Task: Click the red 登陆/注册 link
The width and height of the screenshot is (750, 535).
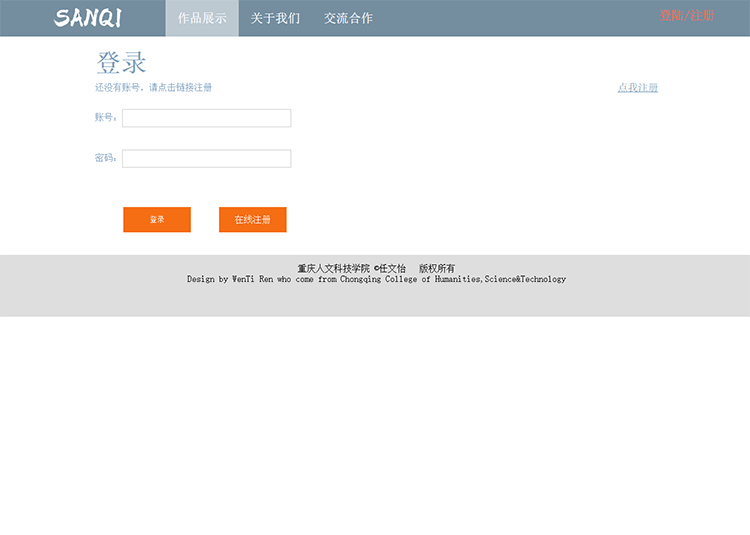Action: click(686, 15)
